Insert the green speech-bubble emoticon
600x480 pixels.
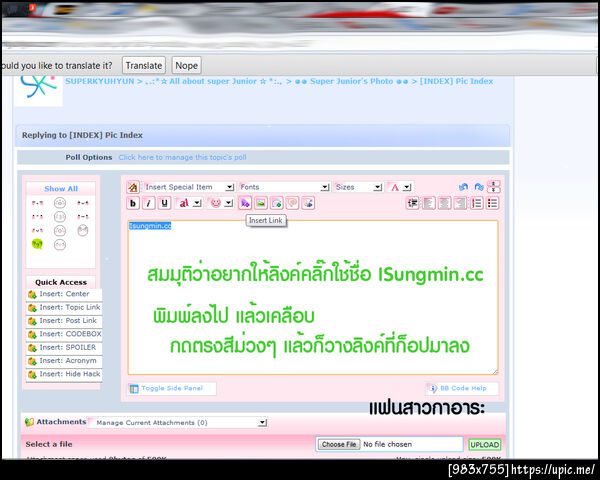pos(37,244)
